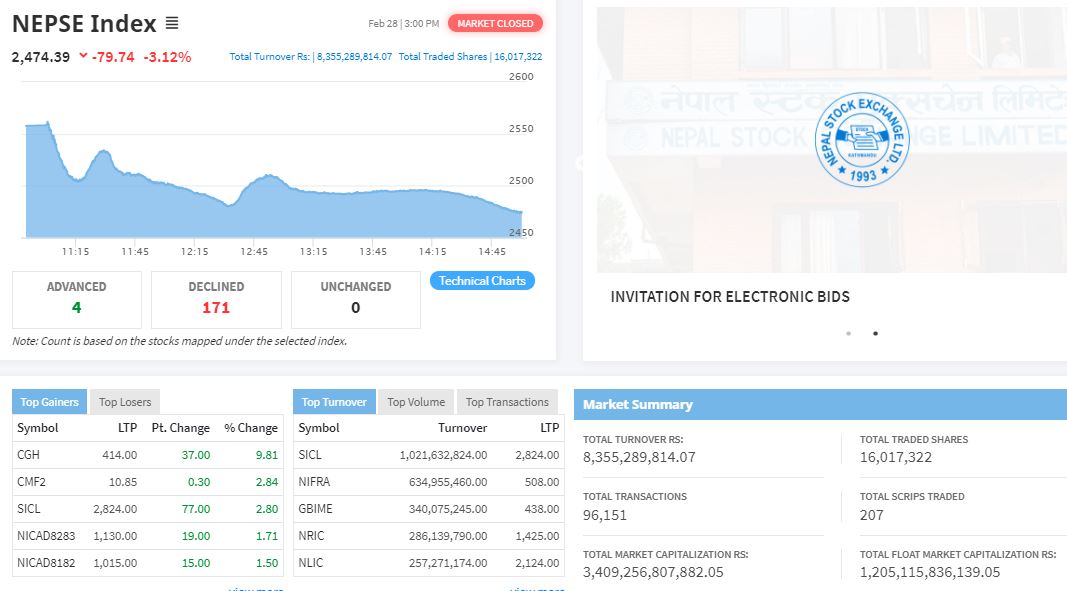Viewport: 1067px width, 591px height.
Task: Open the menu icon beside NEPSE Index
Action: click(x=172, y=23)
